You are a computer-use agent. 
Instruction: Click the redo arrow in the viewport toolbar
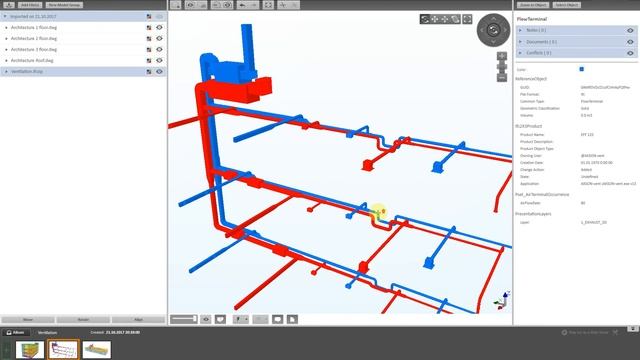(253, 5)
